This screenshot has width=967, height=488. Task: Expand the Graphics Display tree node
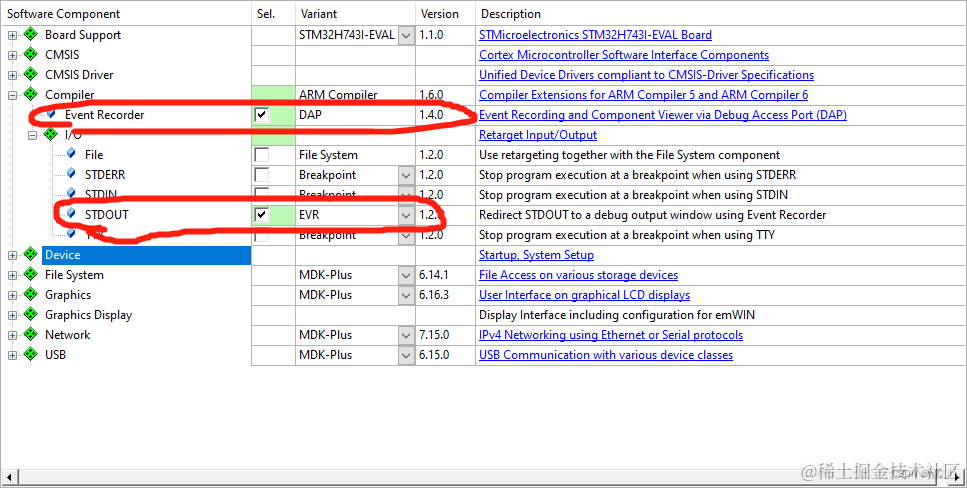pos(12,315)
